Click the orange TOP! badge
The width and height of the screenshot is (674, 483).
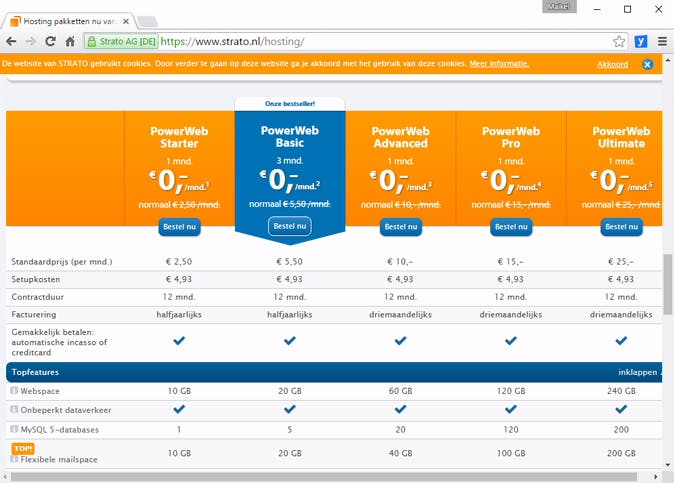pyautogui.click(x=23, y=449)
